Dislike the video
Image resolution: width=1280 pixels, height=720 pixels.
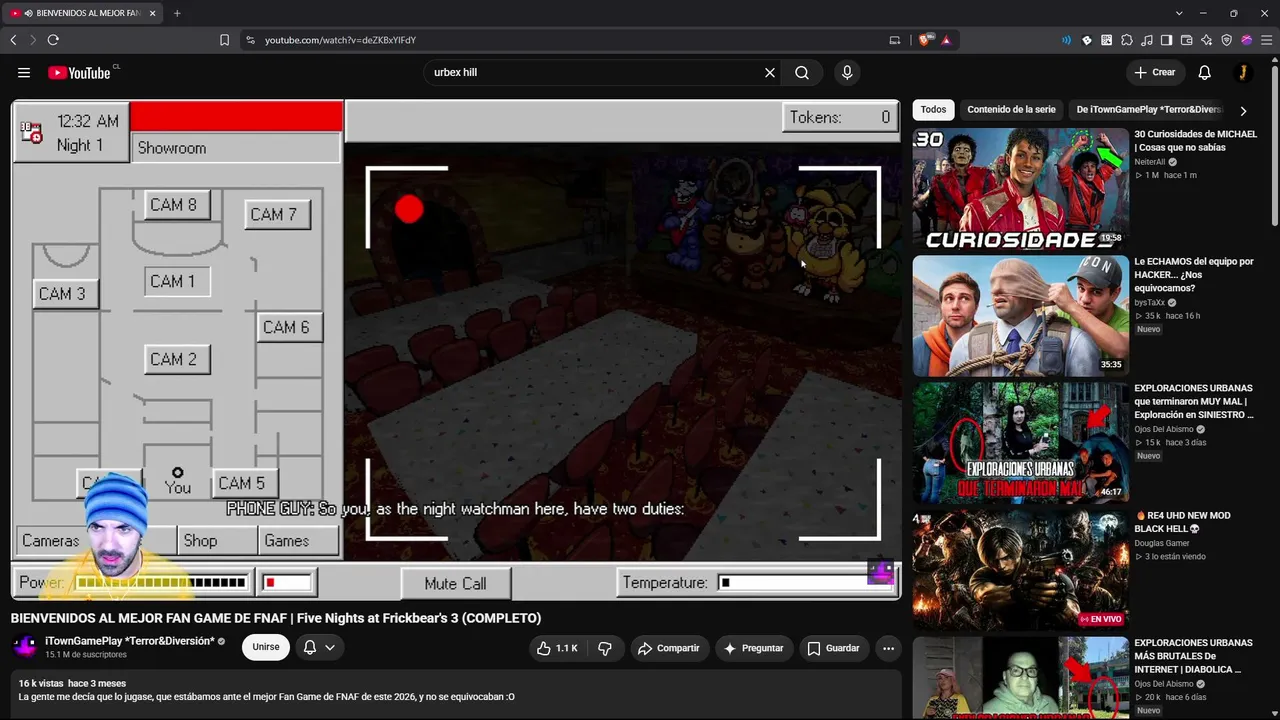tap(605, 648)
